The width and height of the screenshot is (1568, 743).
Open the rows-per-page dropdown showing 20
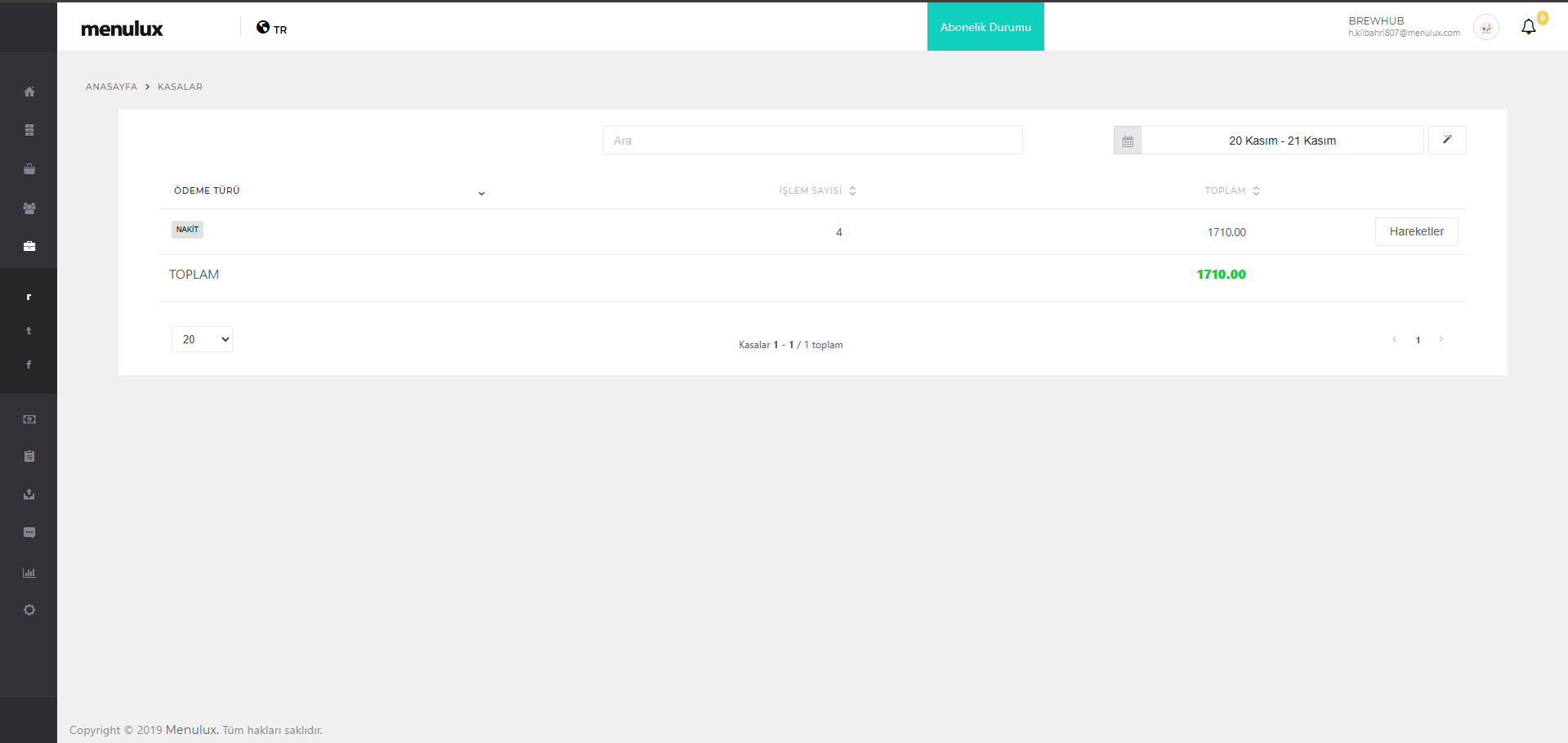click(x=202, y=339)
